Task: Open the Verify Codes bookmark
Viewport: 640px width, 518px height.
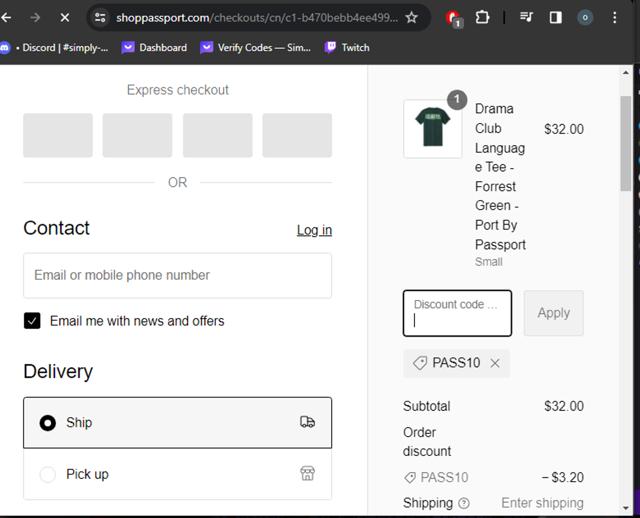Action: (256, 48)
